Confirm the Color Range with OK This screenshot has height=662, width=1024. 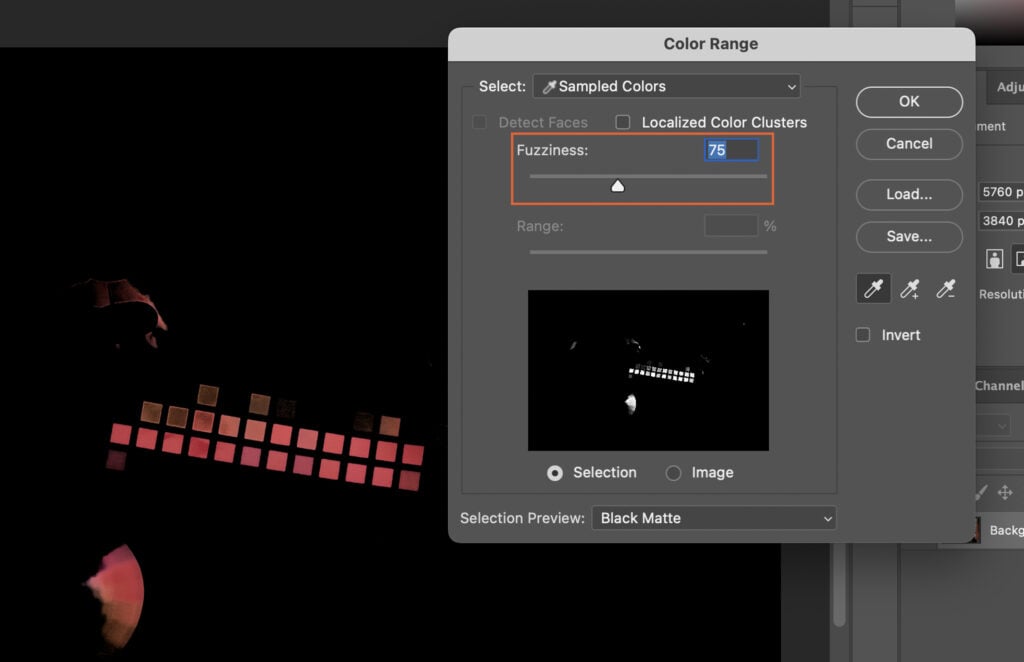(x=908, y=102)
